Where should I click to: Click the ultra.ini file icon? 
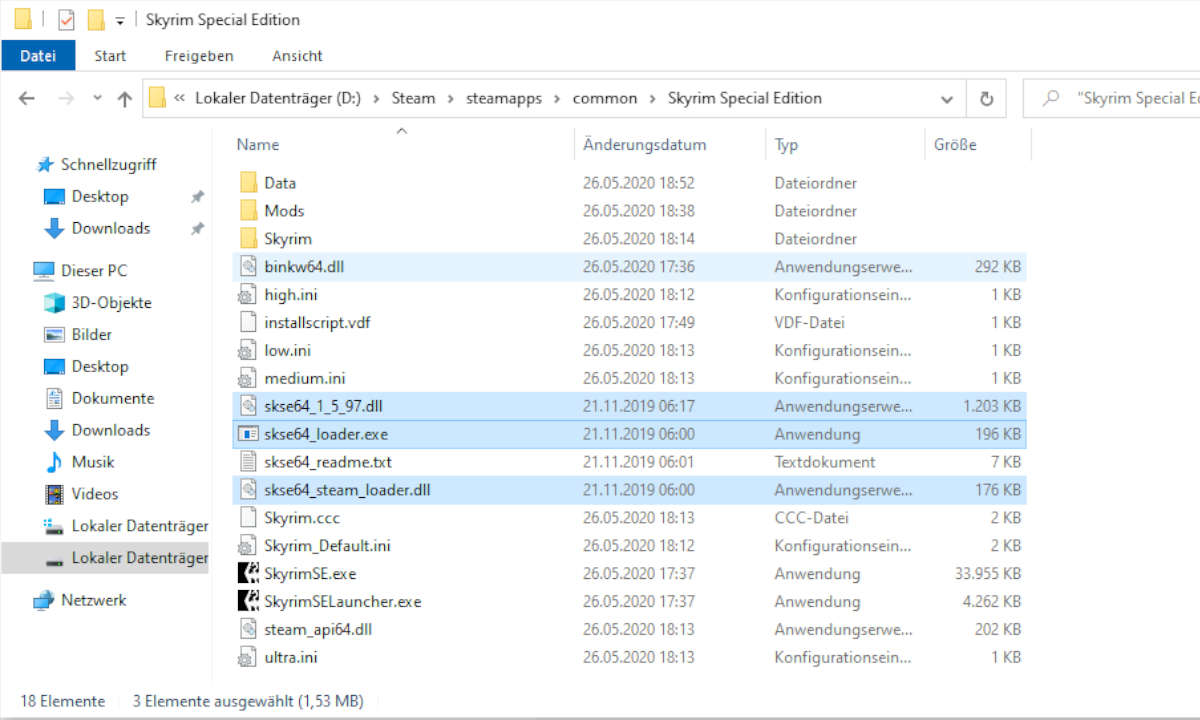click(x=248, y=658)
